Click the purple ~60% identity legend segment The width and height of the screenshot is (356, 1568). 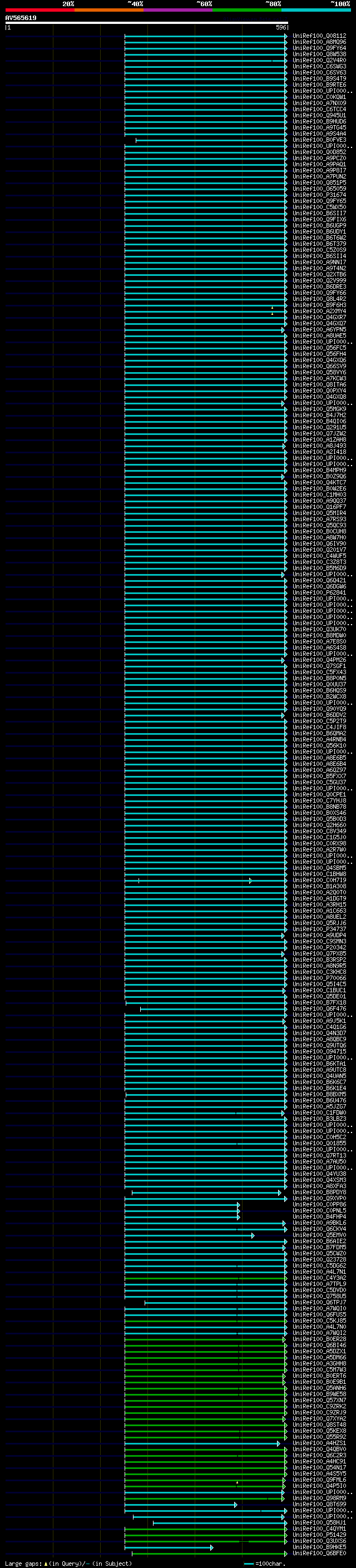coord(177,10)
